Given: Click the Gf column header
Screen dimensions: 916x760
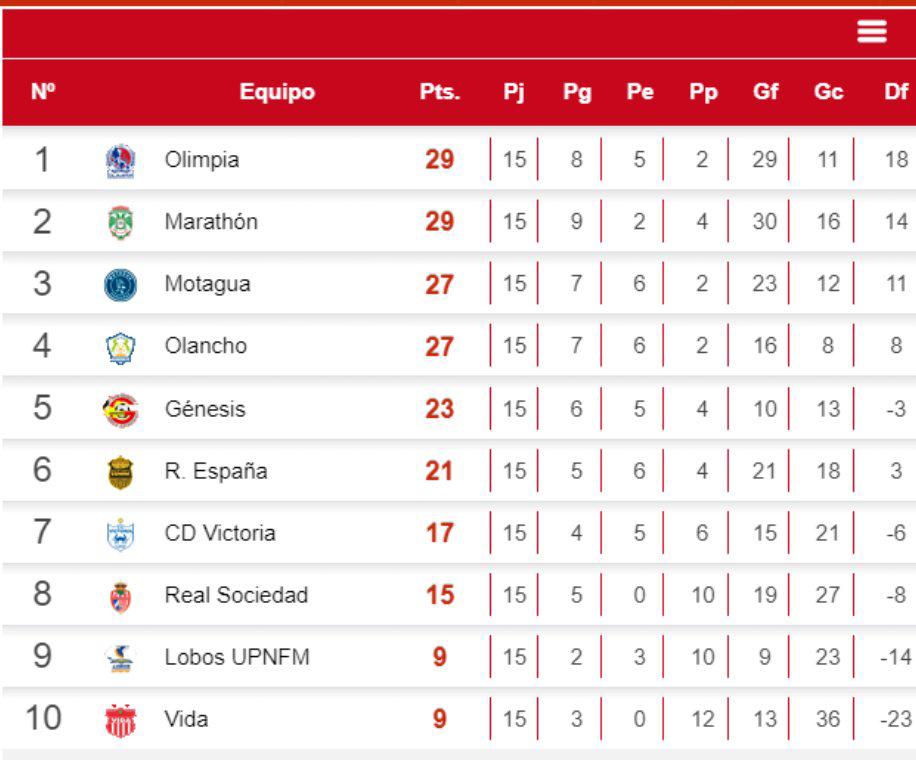Looking at the screenshot, I should [765, 92].
